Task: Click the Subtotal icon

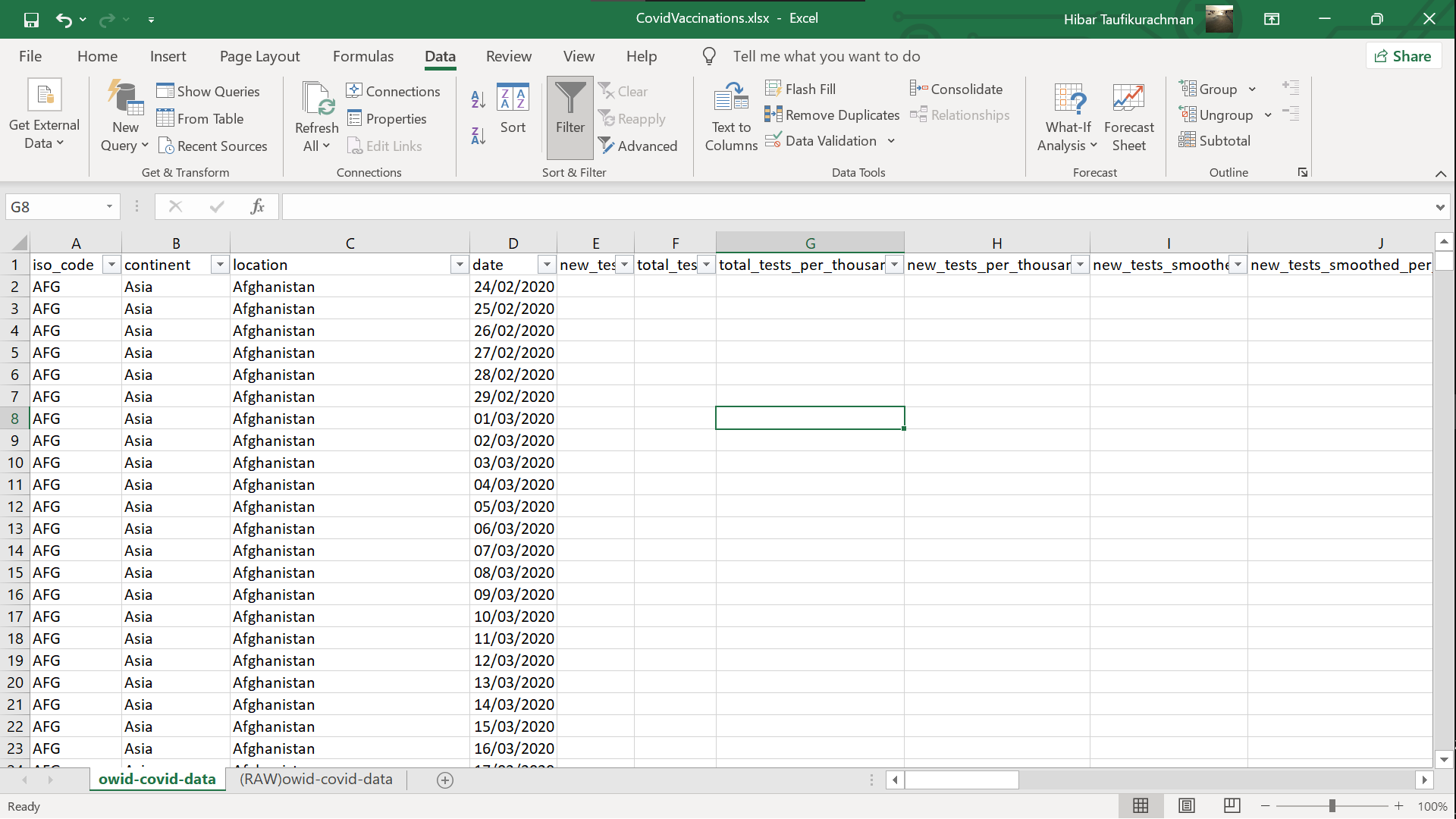Action: click(x=1187, y=140)
